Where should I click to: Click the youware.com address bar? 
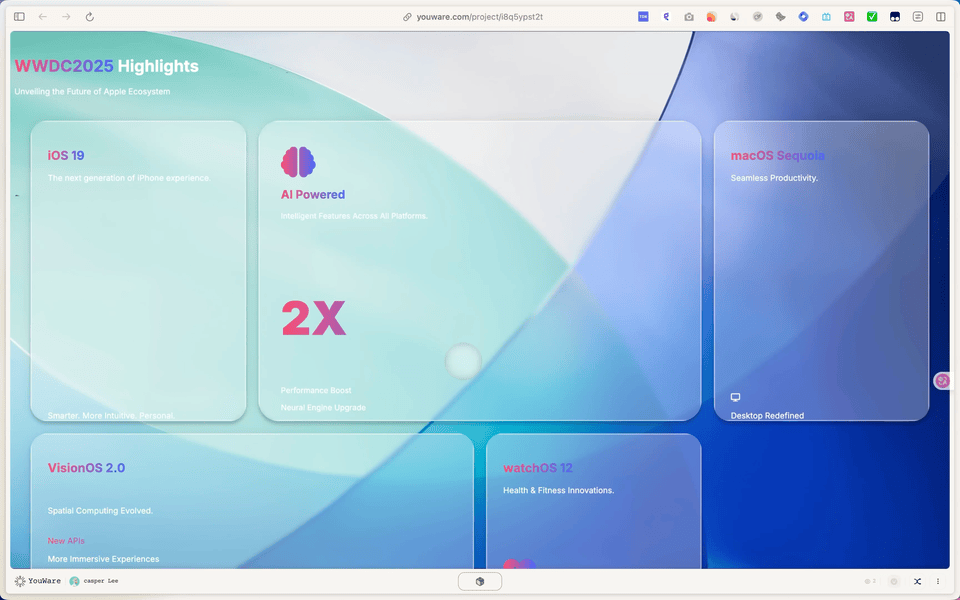click(x=479, y=17)
